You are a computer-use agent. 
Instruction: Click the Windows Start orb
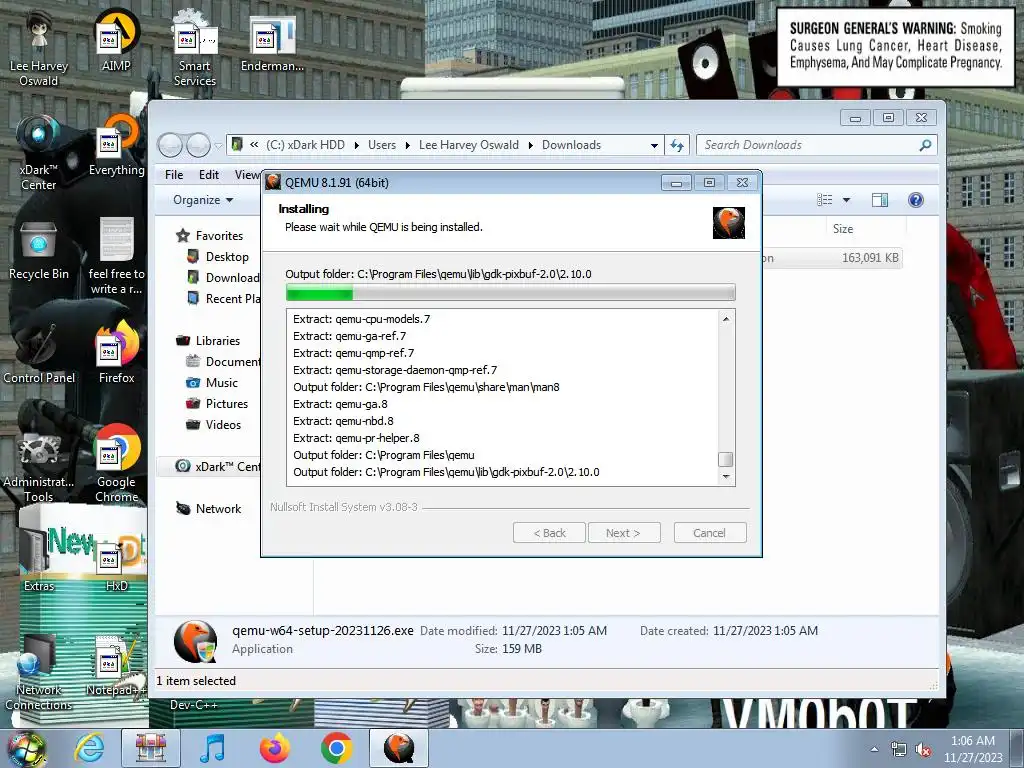27,748
